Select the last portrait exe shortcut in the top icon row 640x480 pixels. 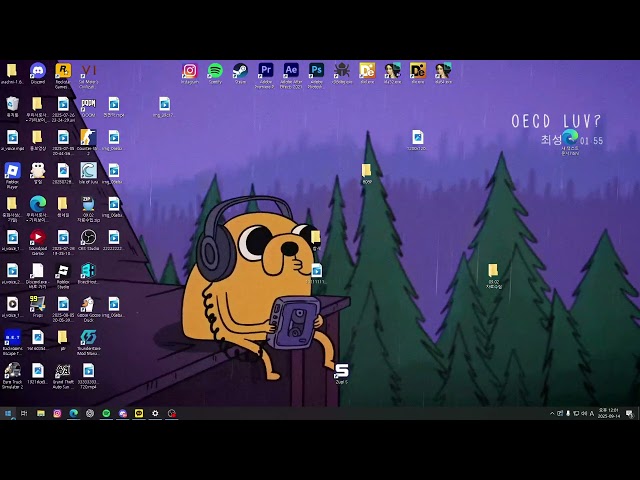tap(443, 71)
